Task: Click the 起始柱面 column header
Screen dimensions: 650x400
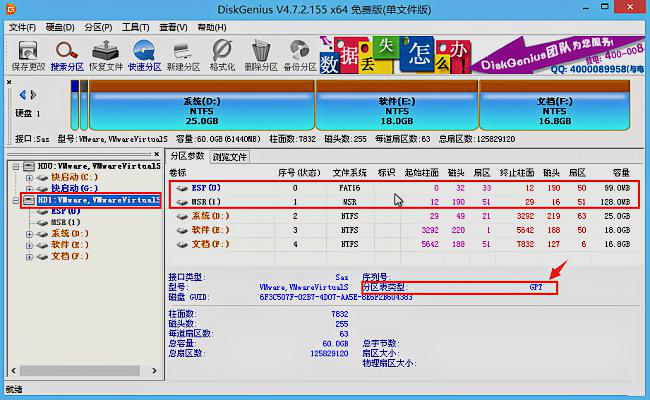Action: coord(421,173)
